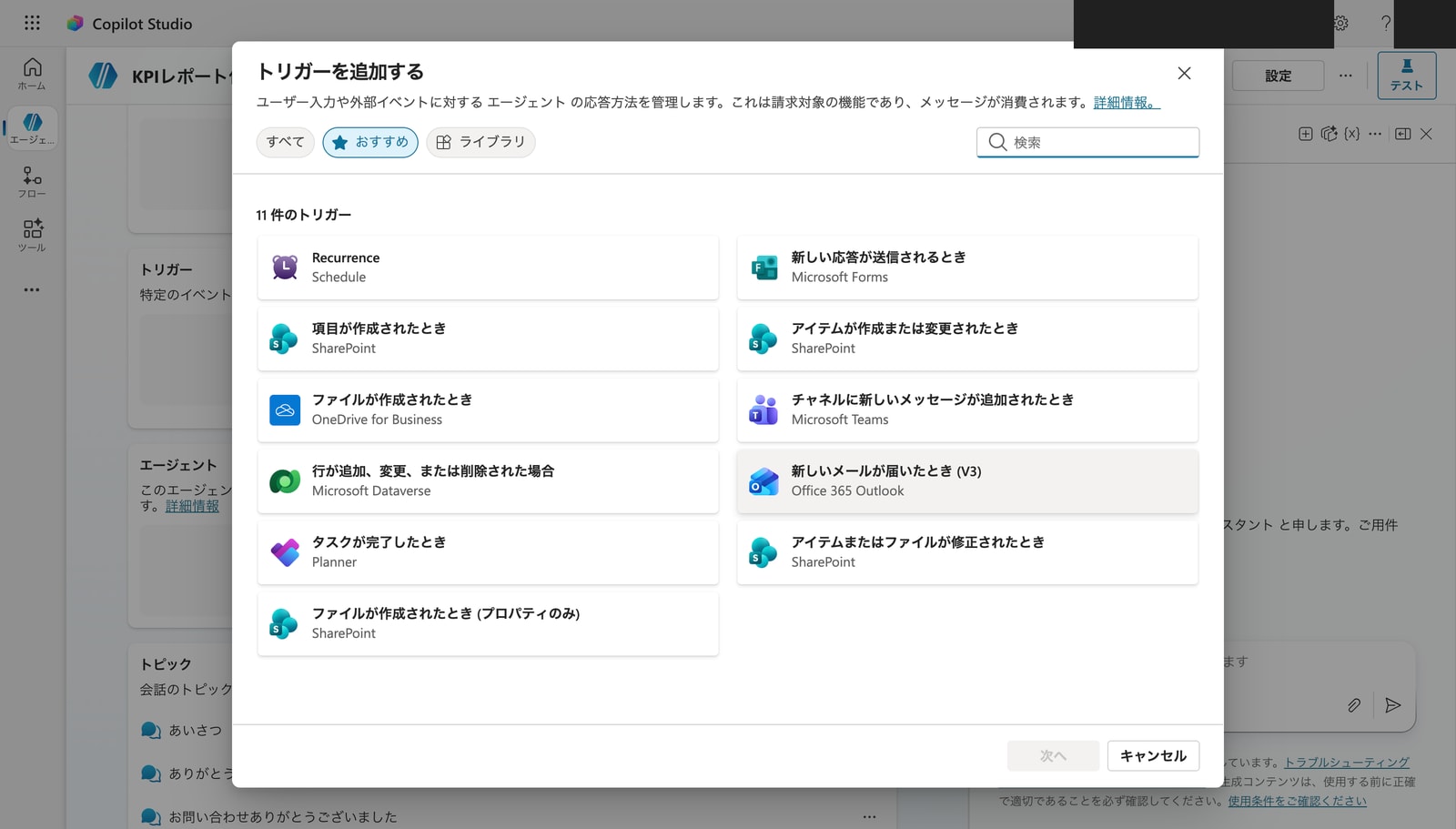Click the panel layout icon in test panel

pyautogui.click(x=1403, y=134)
